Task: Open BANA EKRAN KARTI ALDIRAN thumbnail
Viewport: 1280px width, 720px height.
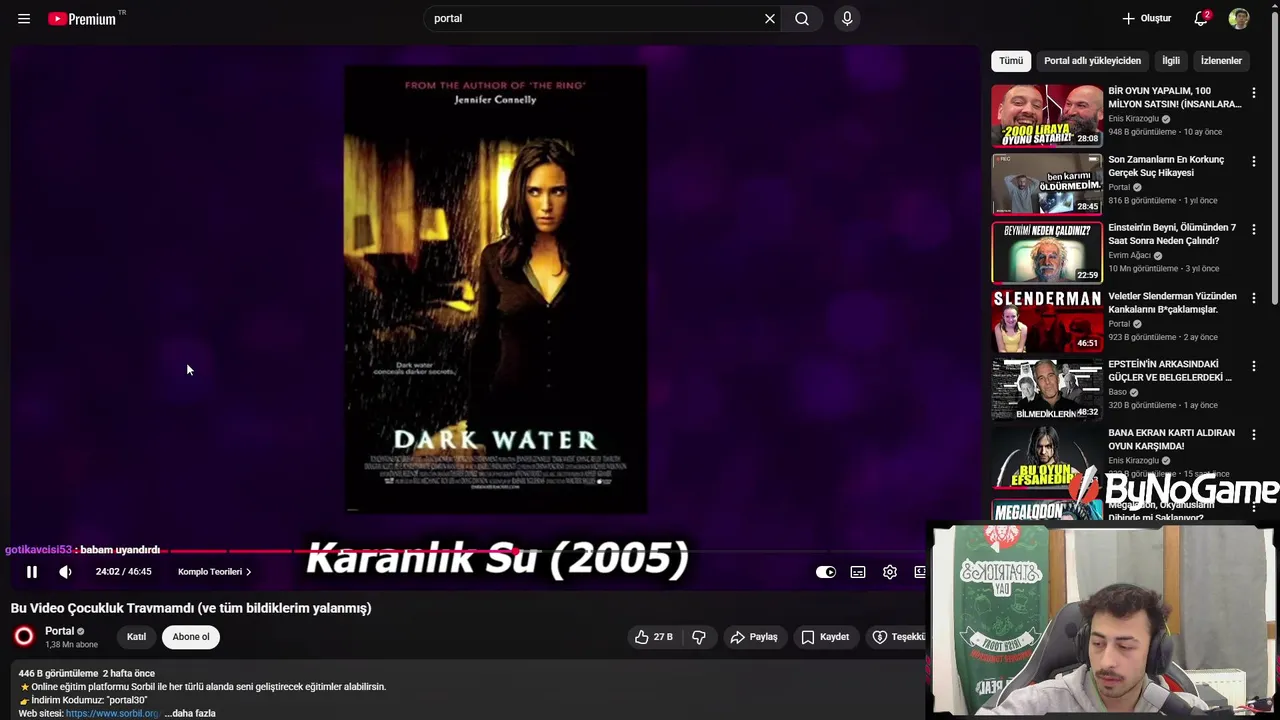Action: tap(1047, 458)
